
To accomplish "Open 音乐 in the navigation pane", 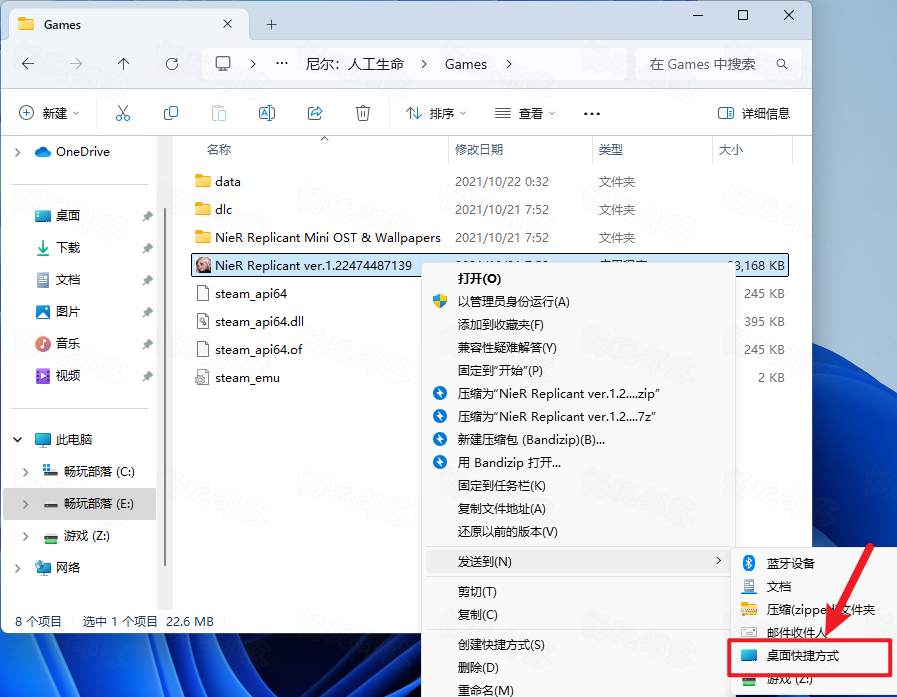I will pyautogui.click(x=68, y=344).
